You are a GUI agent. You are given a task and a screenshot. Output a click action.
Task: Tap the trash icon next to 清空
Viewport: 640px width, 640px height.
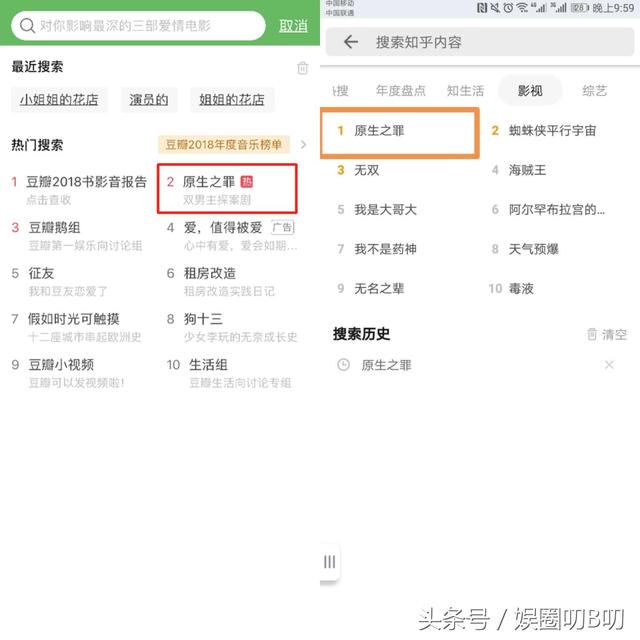[x=592, y=334]
